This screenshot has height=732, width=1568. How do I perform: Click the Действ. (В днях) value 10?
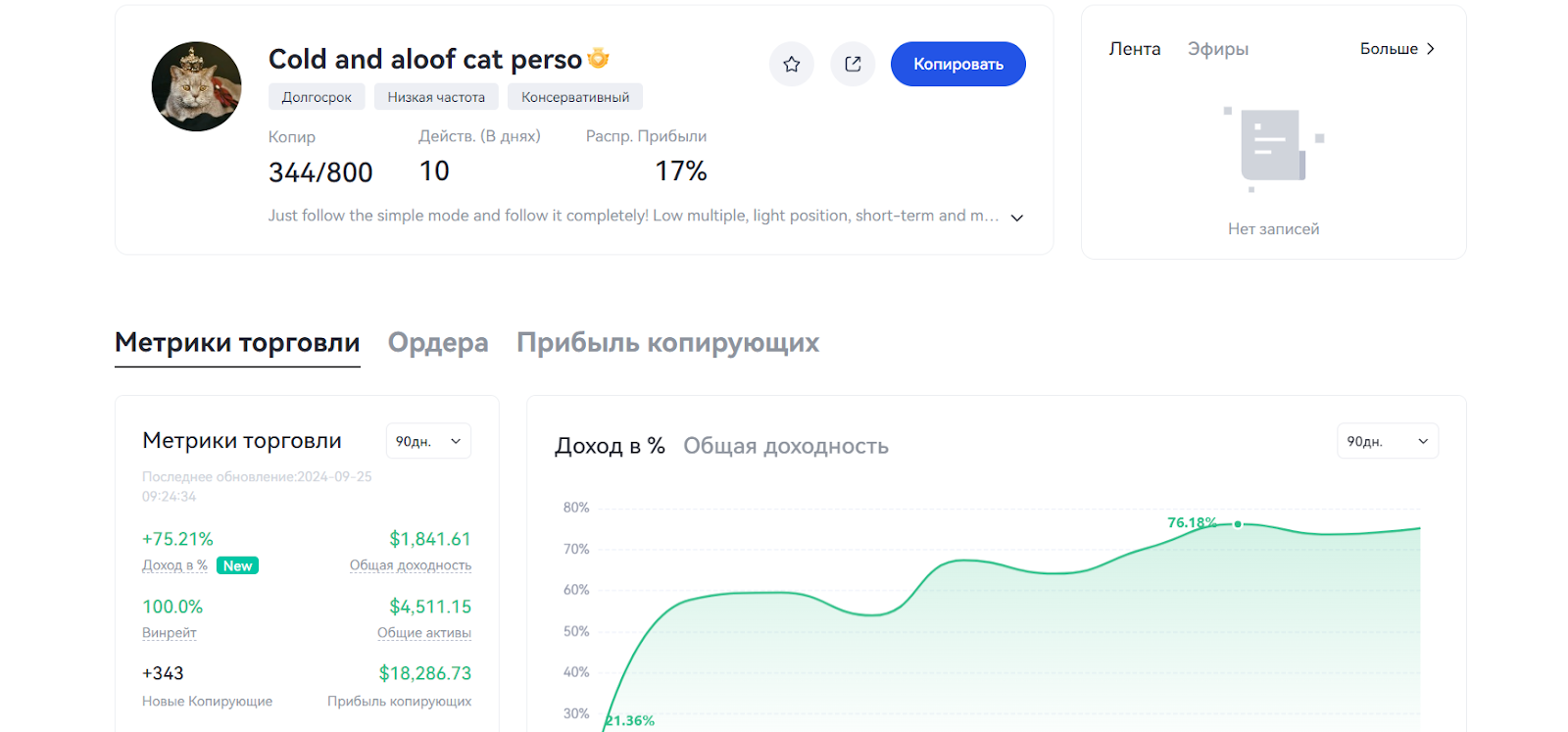(x=434, y=171)
